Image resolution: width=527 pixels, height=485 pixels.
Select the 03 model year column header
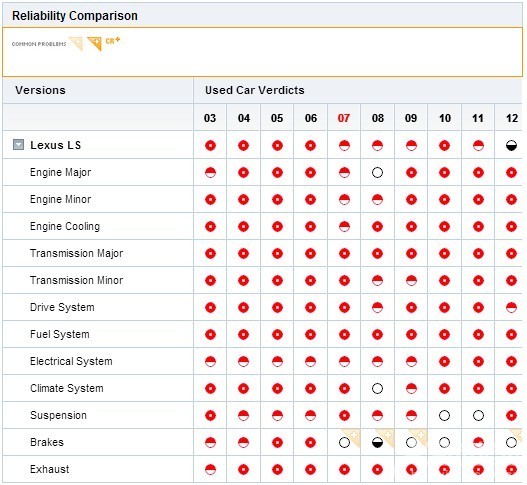click(x=210, y=118)
